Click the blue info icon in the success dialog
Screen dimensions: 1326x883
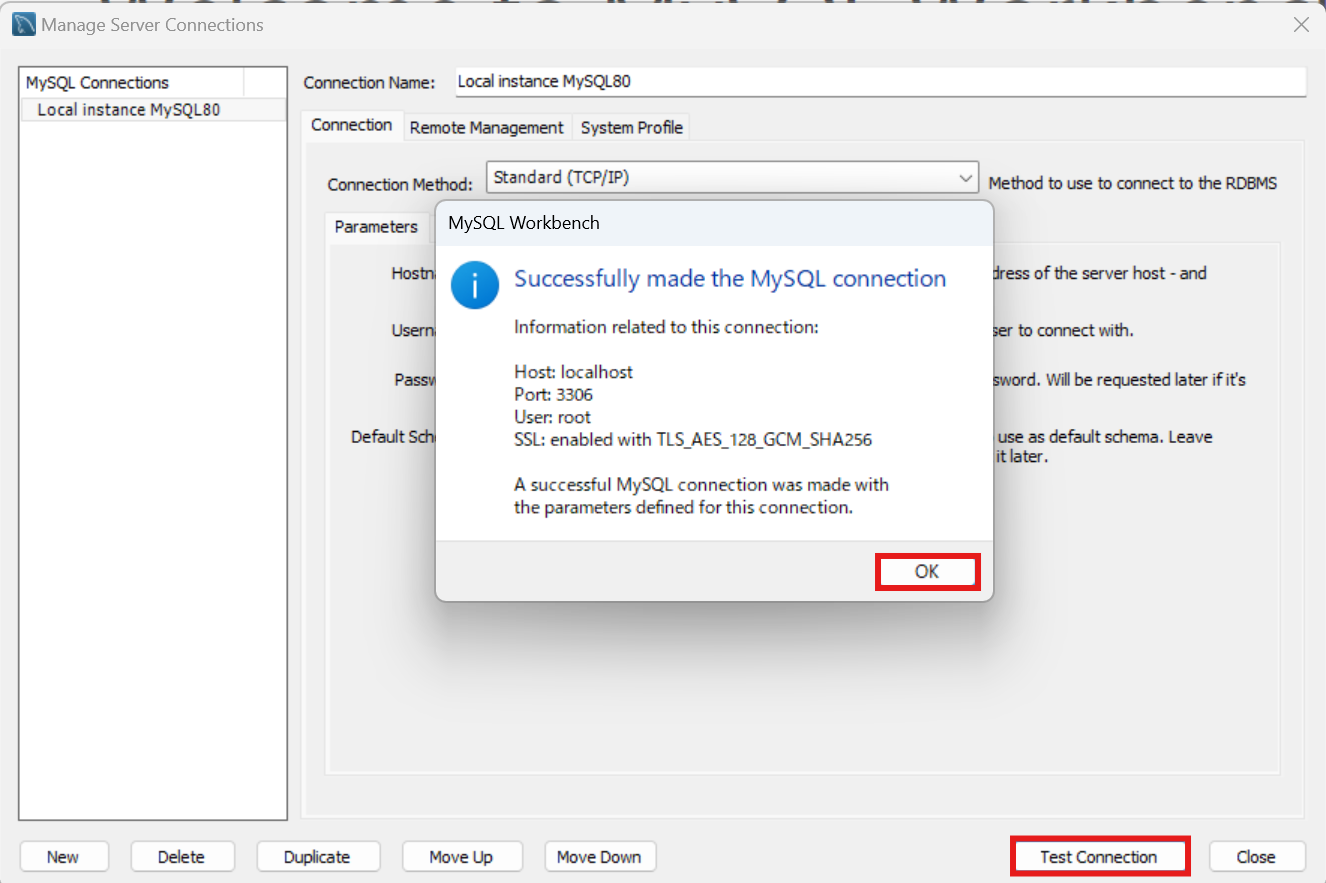tap(474, 284)
